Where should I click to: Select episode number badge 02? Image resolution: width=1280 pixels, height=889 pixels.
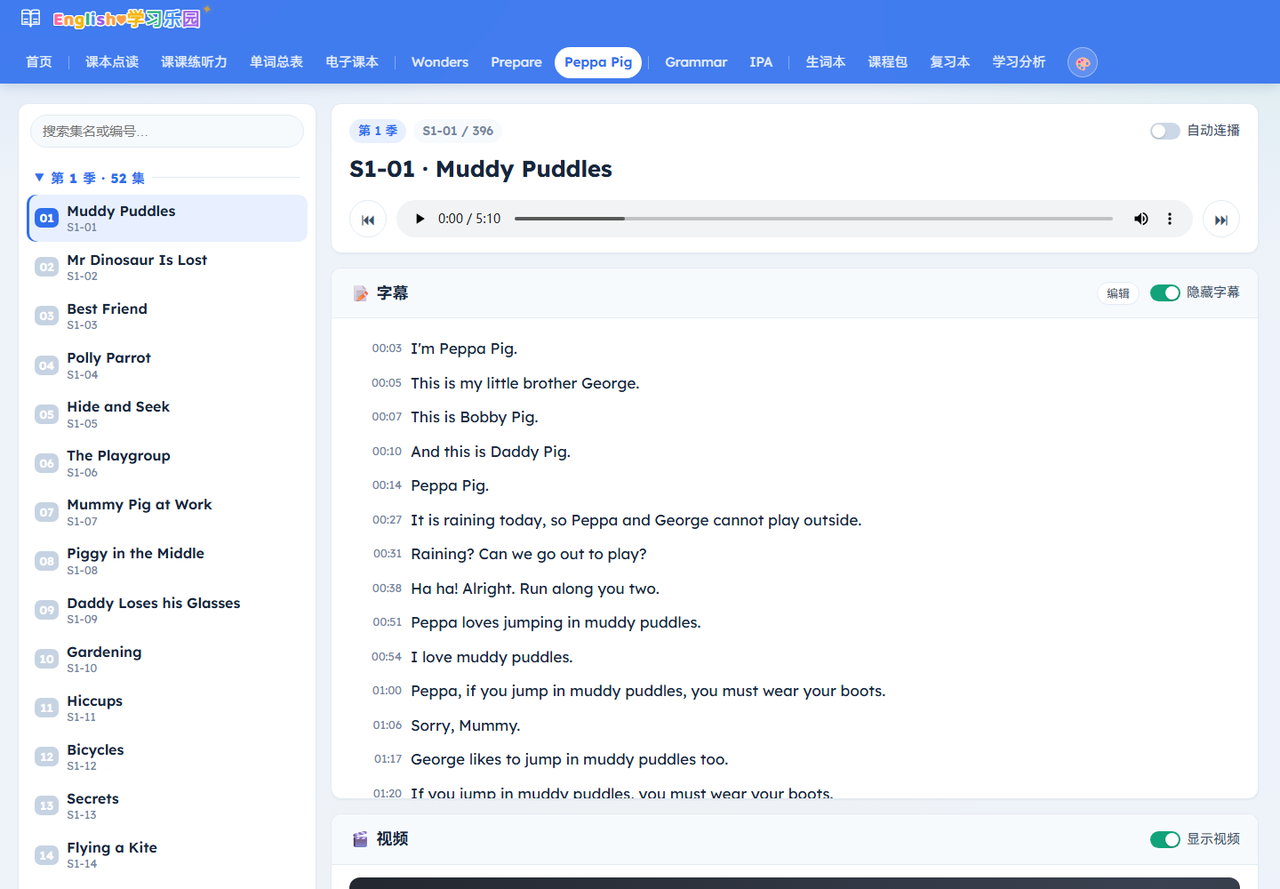(47, 267)
